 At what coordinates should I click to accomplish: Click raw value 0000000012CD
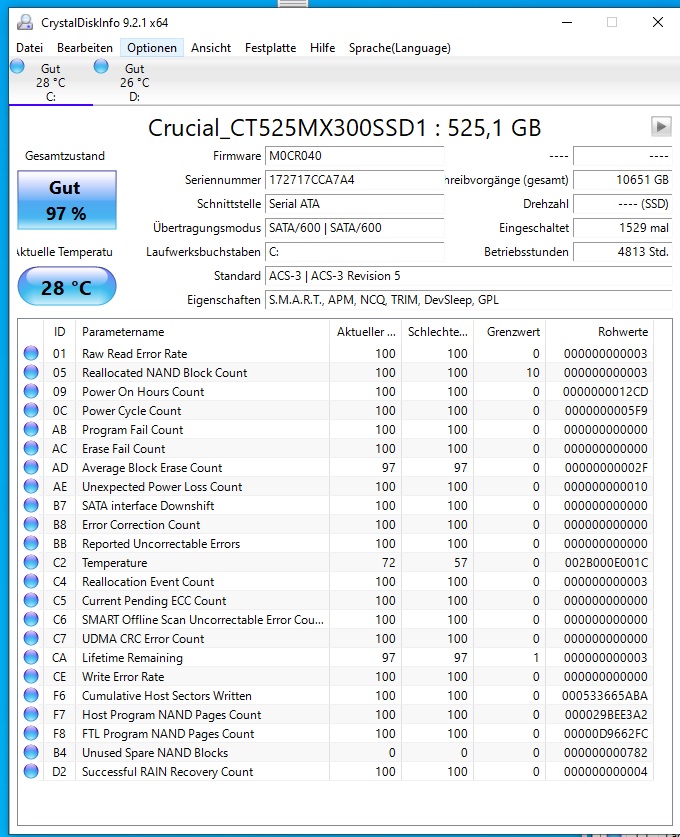(605, 392)
